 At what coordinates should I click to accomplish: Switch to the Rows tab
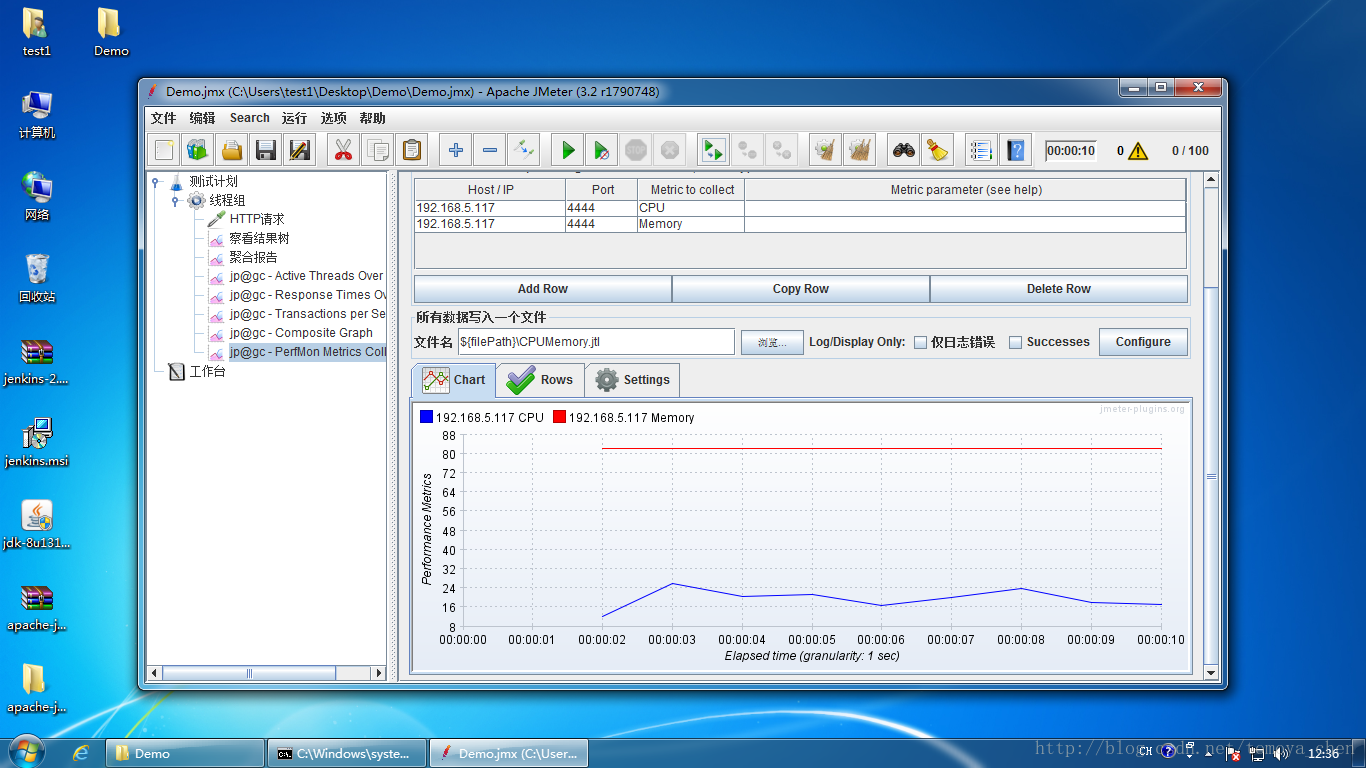[x=540, y=380]
